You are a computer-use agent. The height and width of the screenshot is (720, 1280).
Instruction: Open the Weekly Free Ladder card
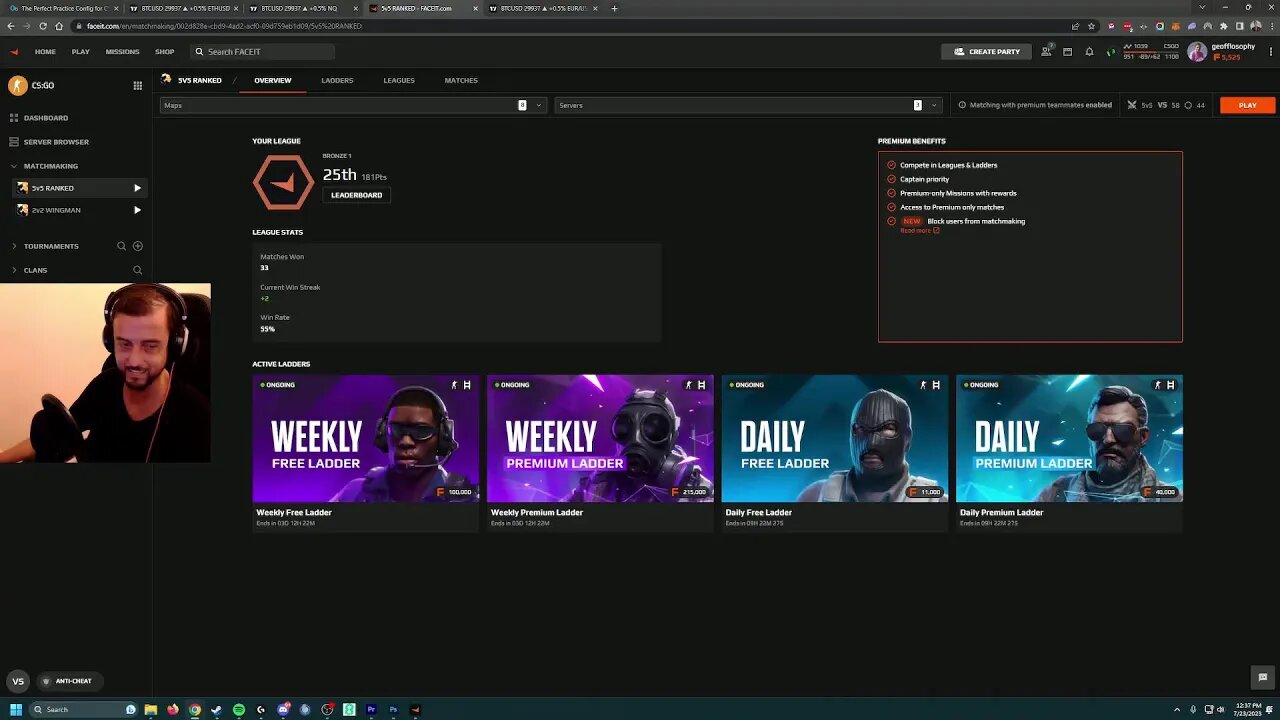coord(366,453)
